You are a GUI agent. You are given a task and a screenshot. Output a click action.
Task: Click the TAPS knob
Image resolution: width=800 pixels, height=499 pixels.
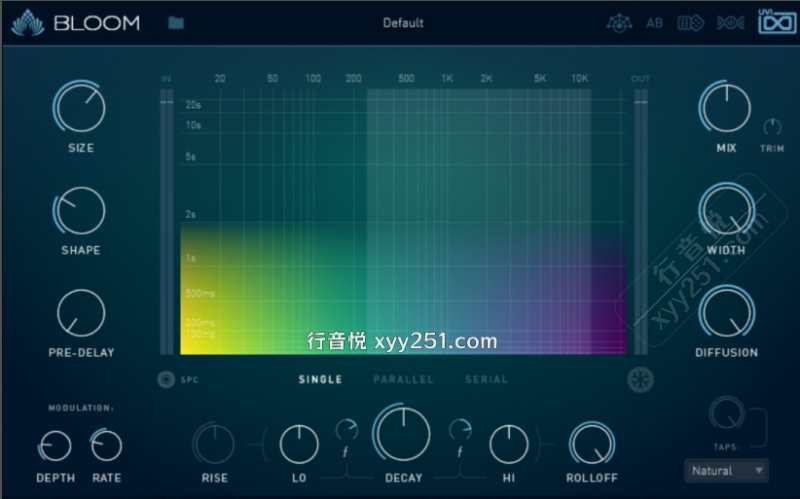(727, 413)
